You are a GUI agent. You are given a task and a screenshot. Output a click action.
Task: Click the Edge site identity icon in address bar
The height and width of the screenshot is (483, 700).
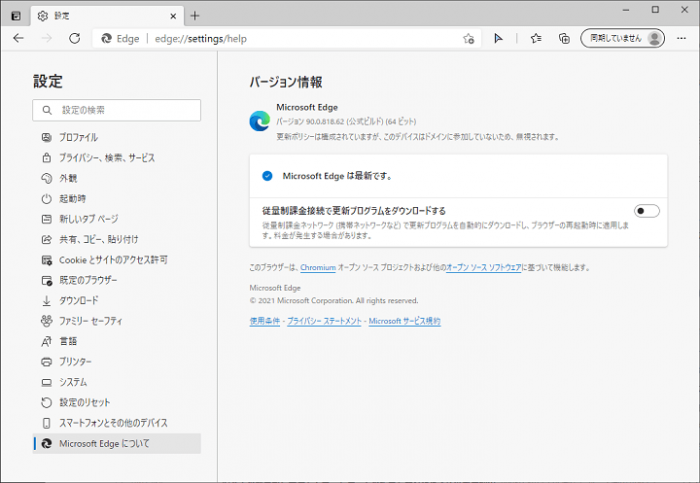click(106, 39)
